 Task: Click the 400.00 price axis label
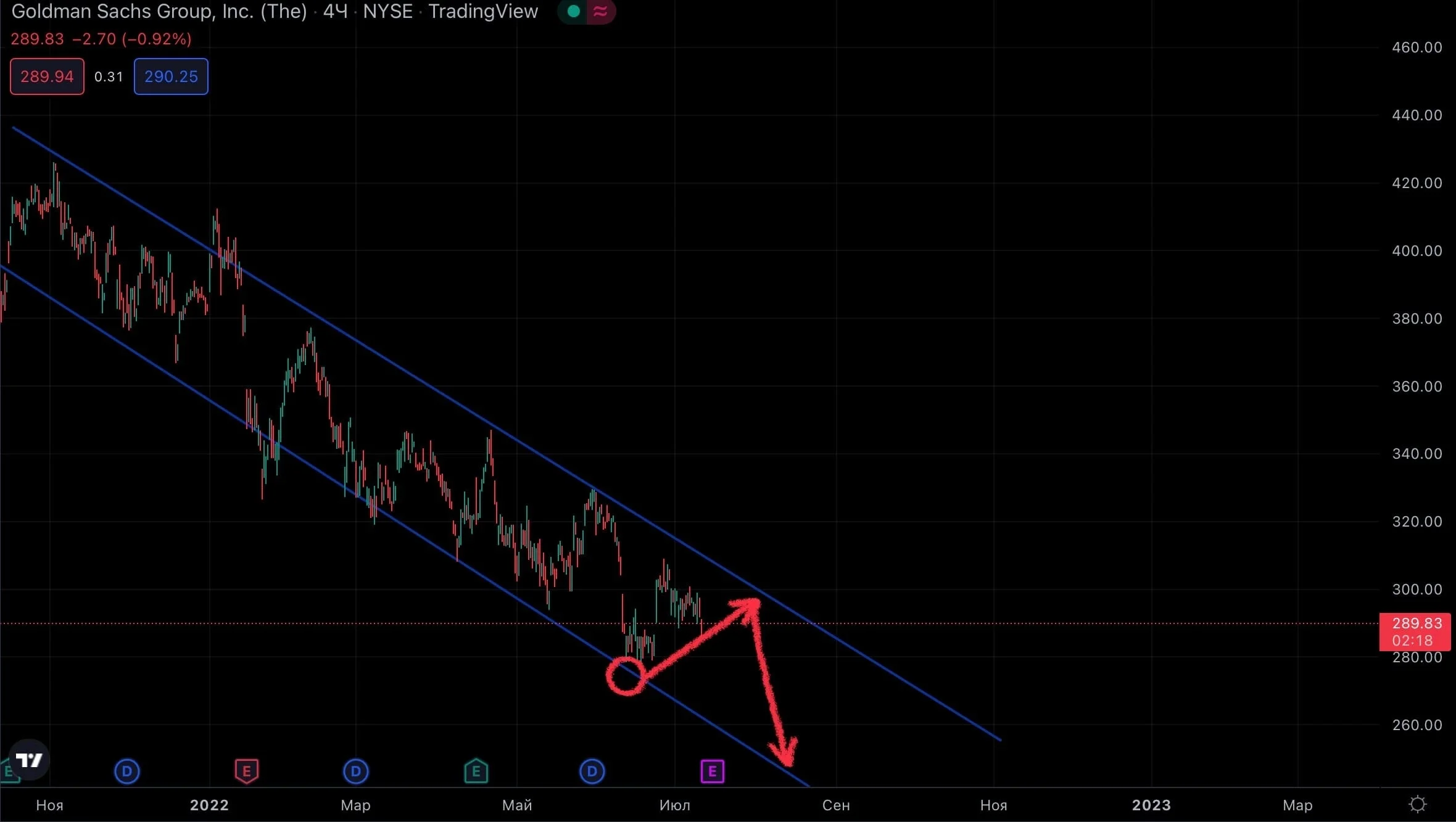click(x=1417, y=251)
